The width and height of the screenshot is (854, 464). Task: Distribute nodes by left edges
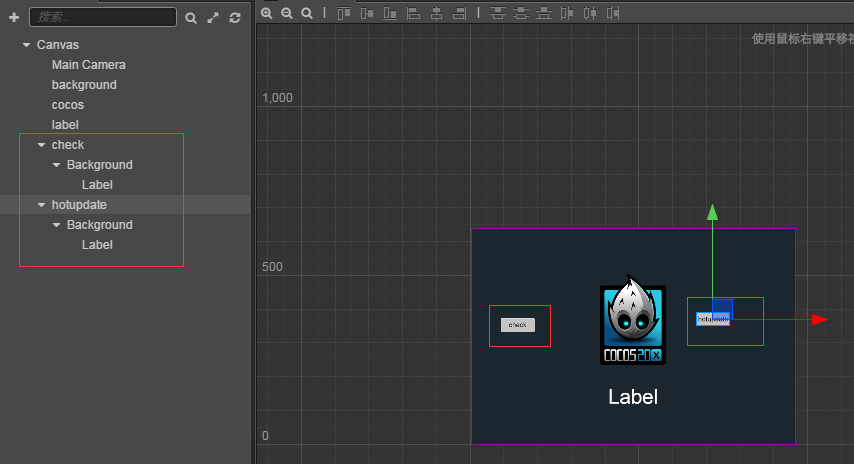click(x=567, y=13)
